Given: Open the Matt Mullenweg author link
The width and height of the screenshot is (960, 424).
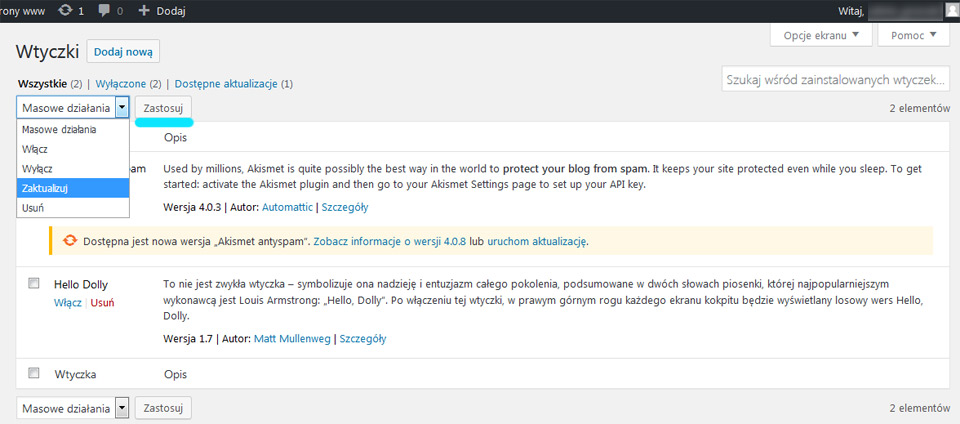Looking at the screenshot, I should (291, 338).
